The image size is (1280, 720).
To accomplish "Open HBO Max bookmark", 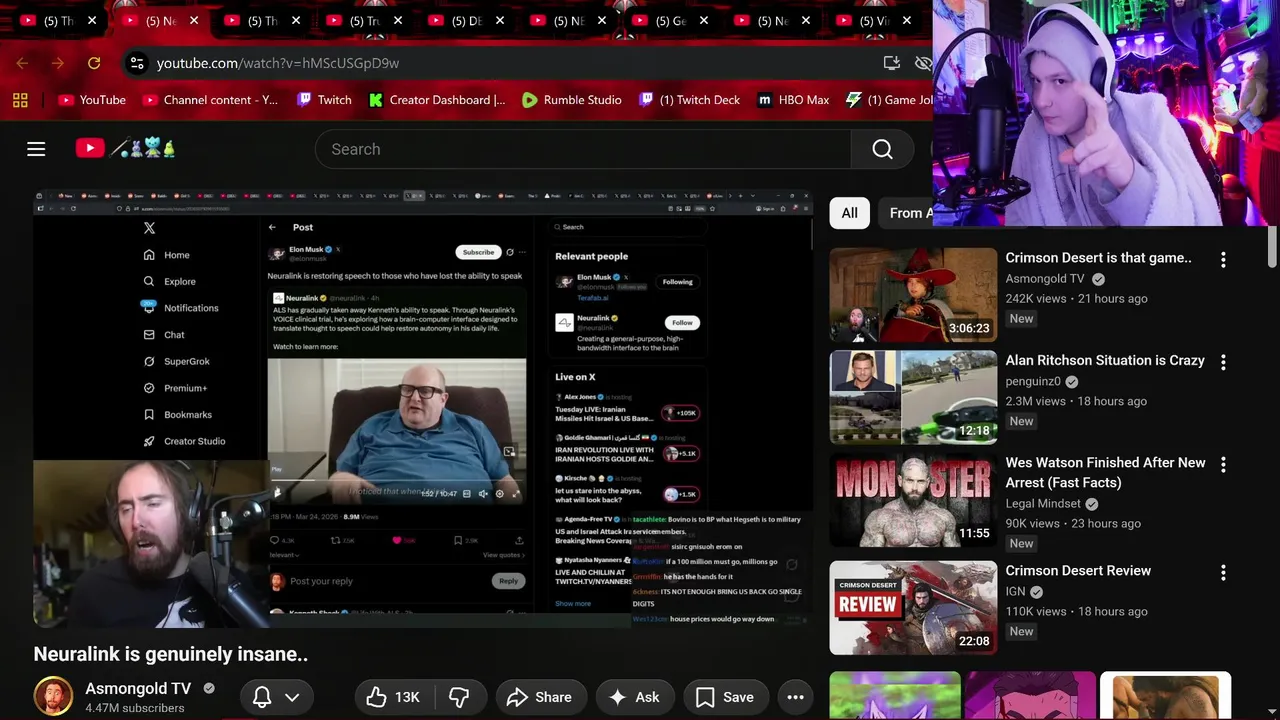I will (793, 100).
